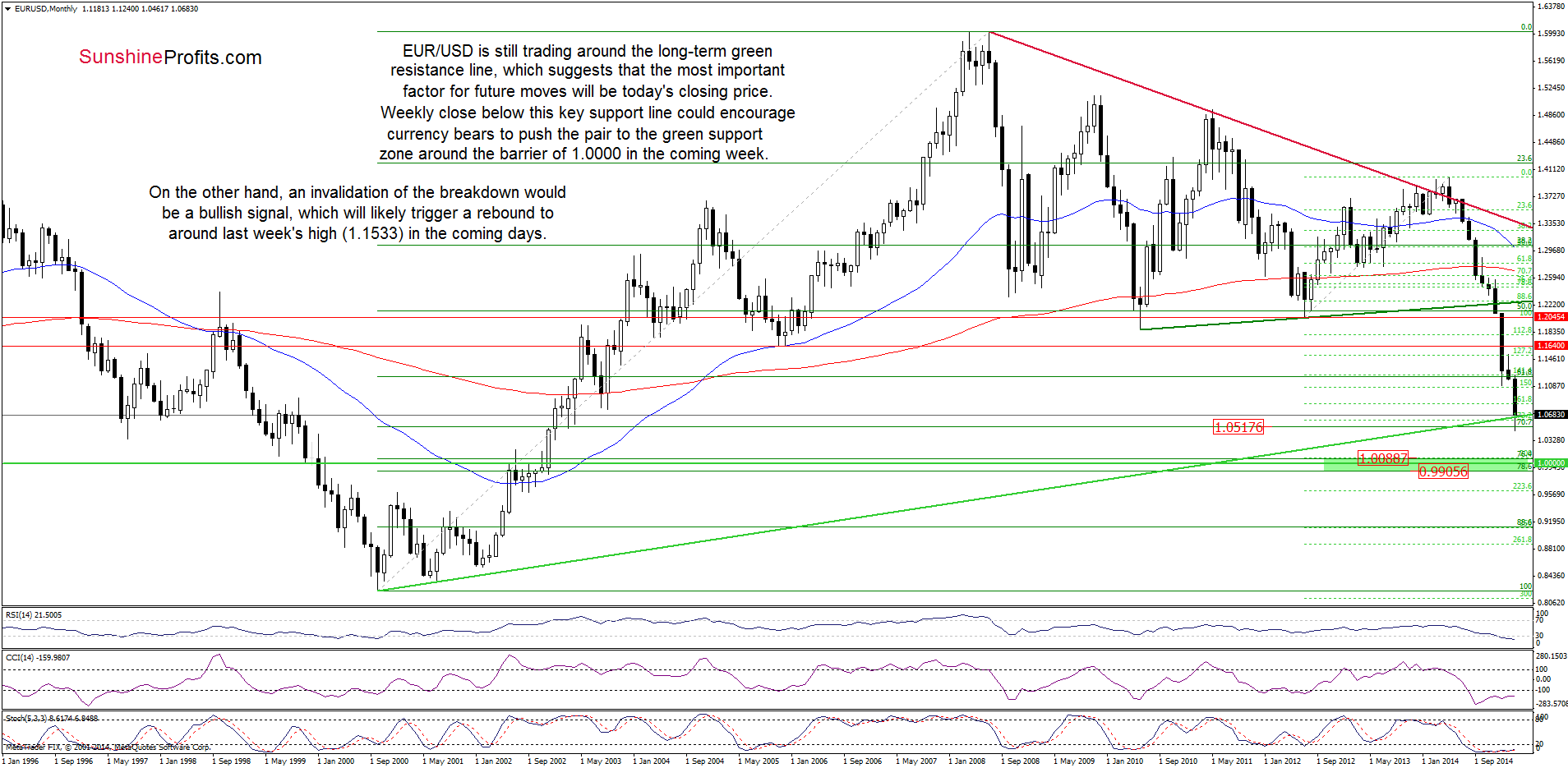Click the annotation starting 'On the other hand'

tap(357, 213)
